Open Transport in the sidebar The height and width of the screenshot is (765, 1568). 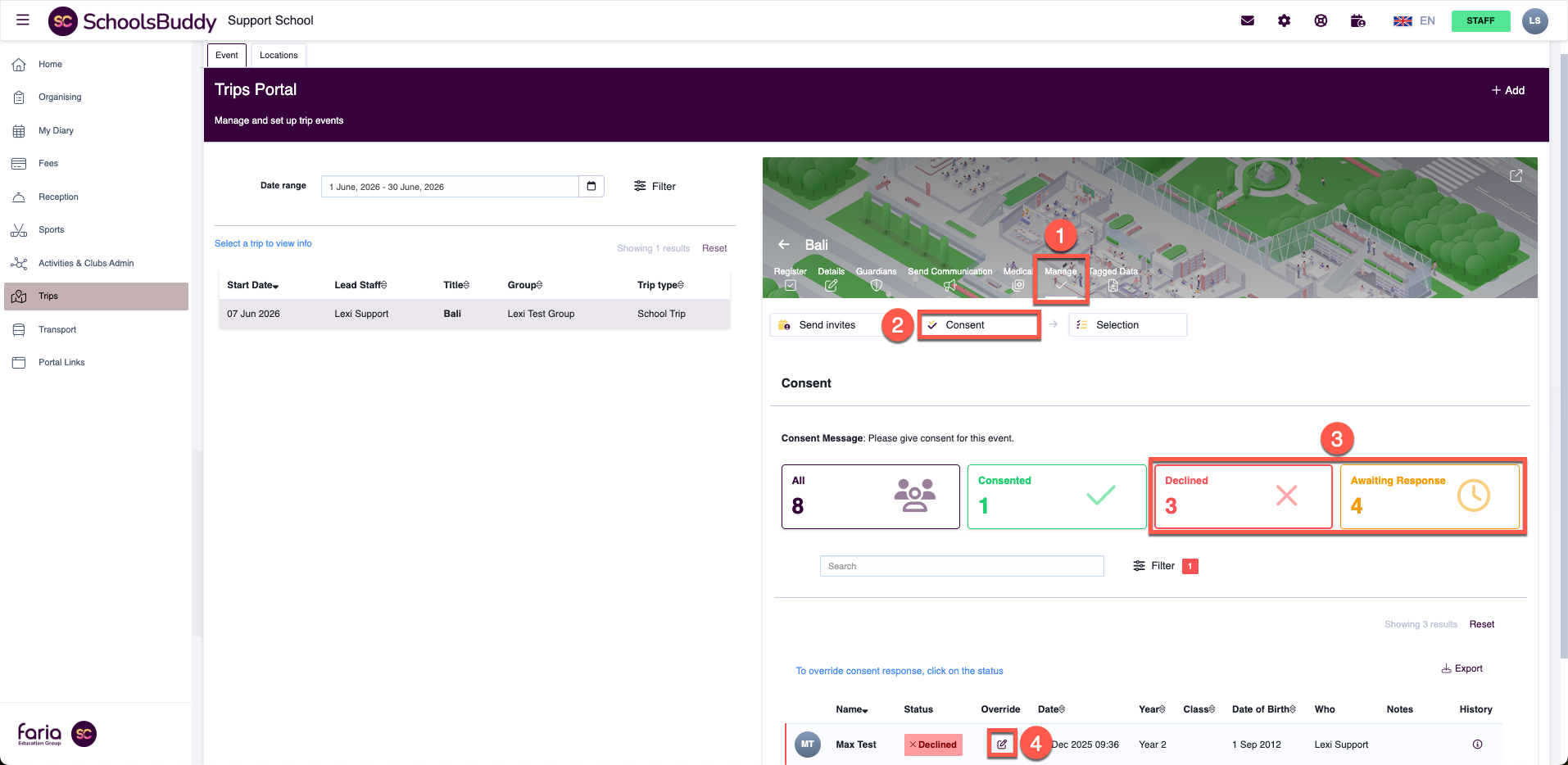(57, 329)
